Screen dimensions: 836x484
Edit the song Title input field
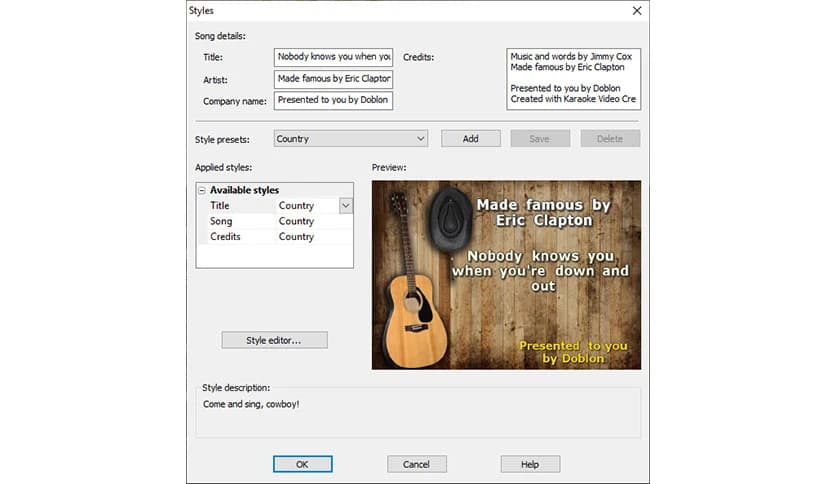coord(333,57)
